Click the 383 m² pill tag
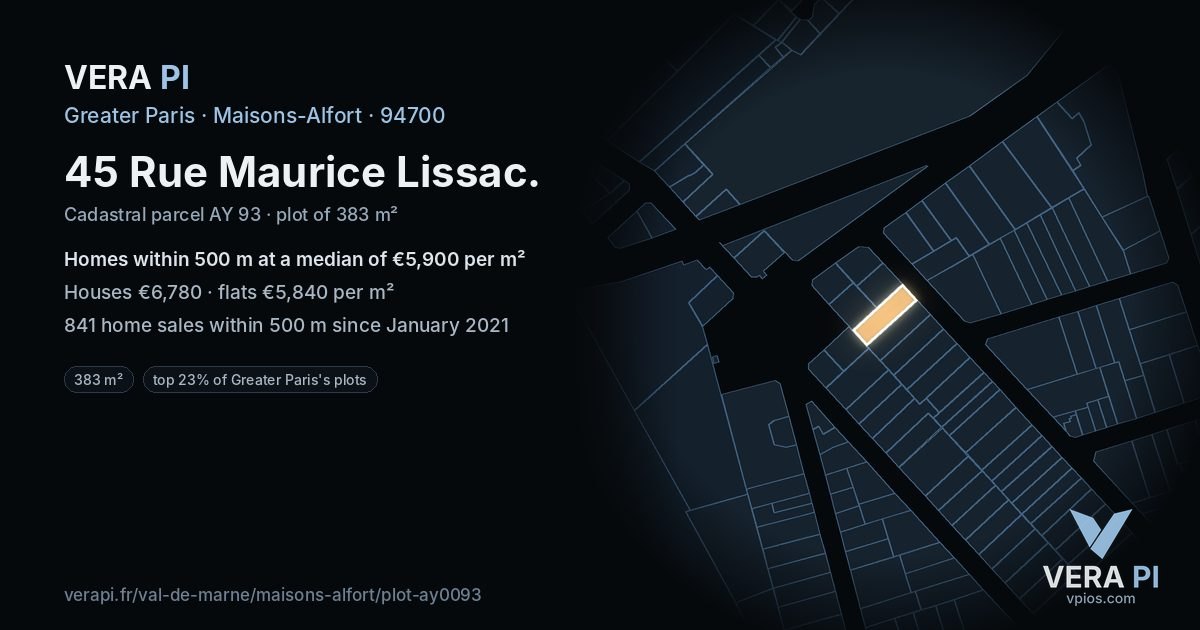The height and width of the screenshot is (630, 1200). (99, 380)
